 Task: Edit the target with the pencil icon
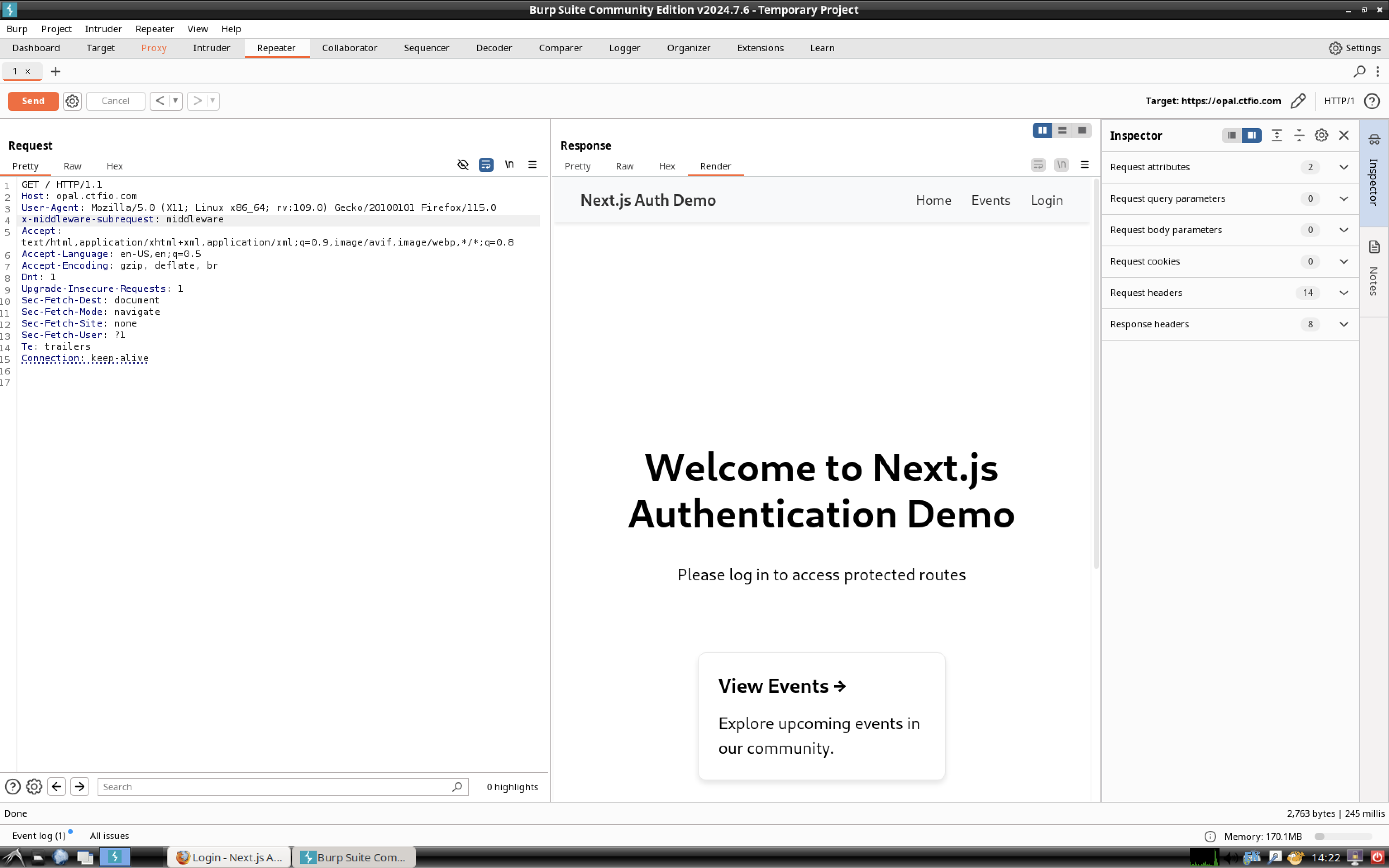tap(1298, 101)
